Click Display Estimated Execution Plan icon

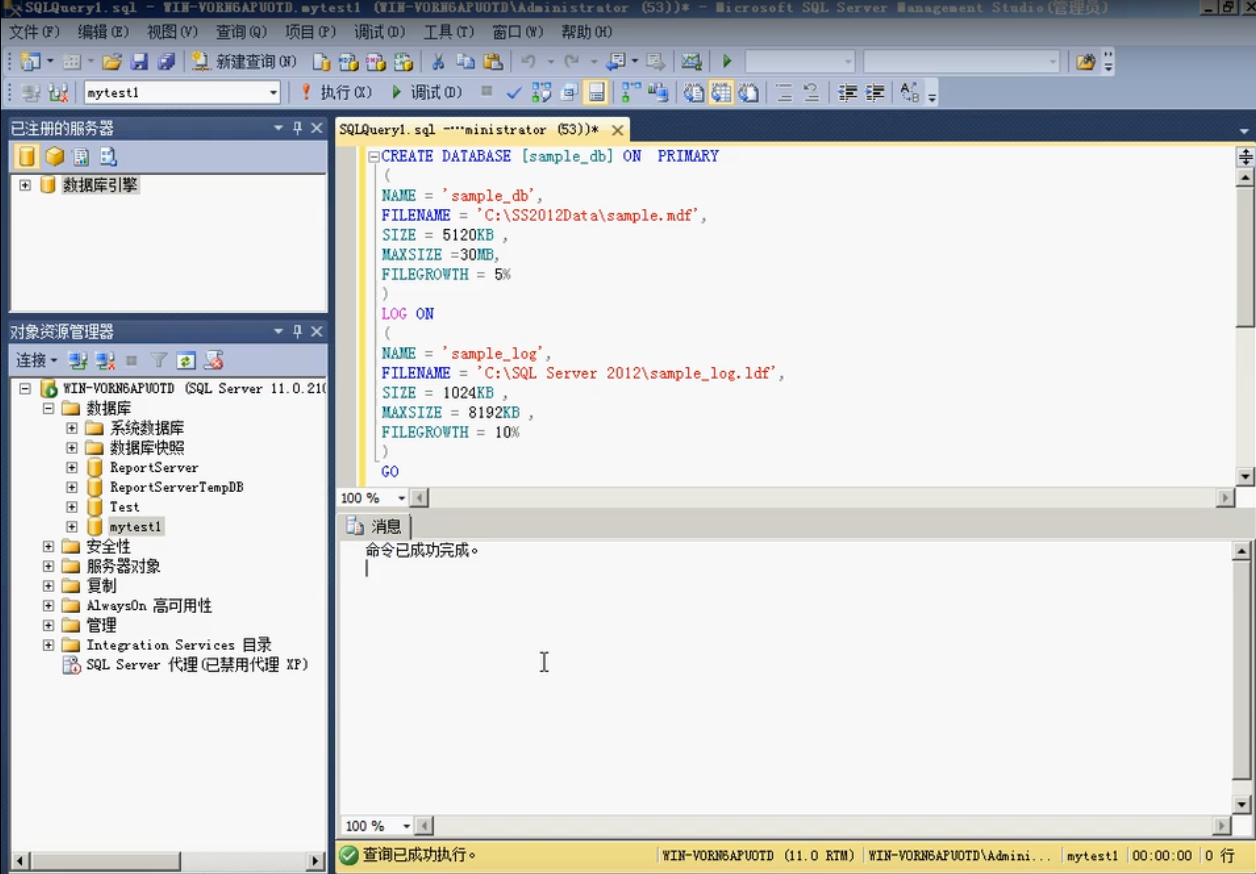pos(541,93)
